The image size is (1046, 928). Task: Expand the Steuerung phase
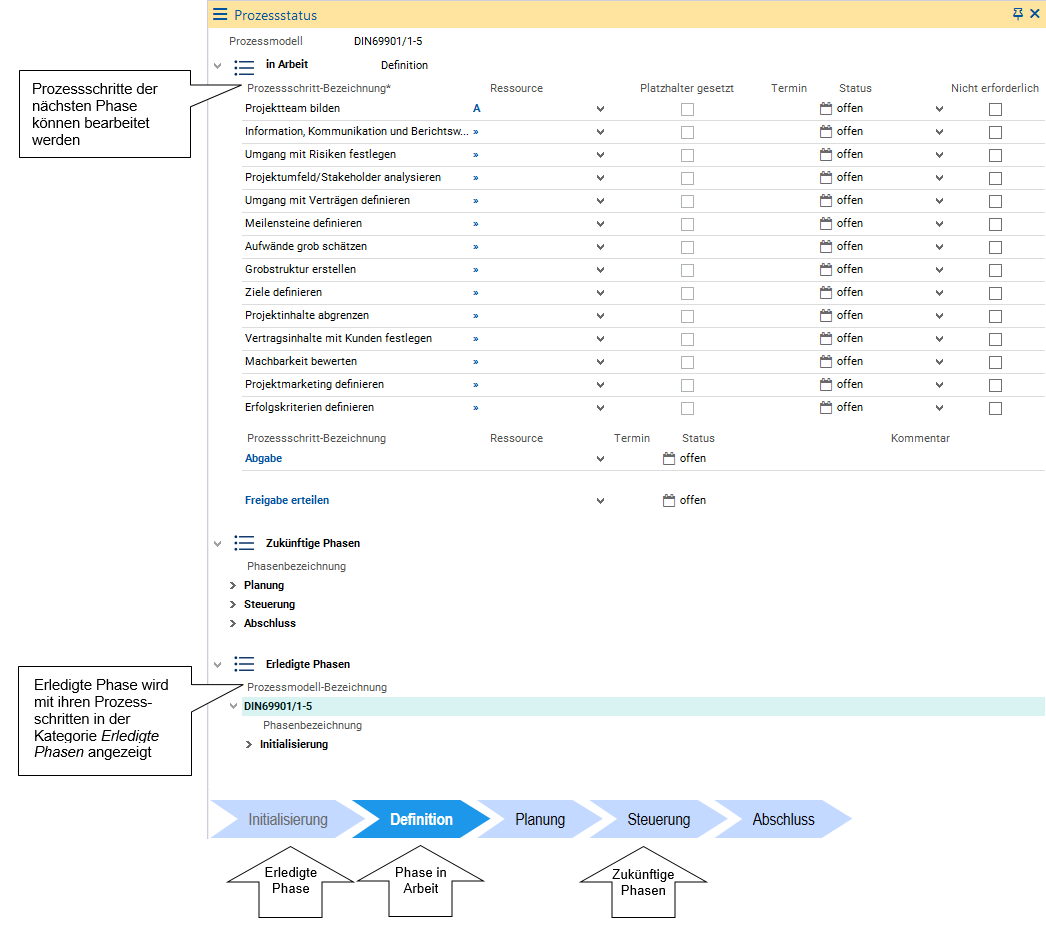233,604
